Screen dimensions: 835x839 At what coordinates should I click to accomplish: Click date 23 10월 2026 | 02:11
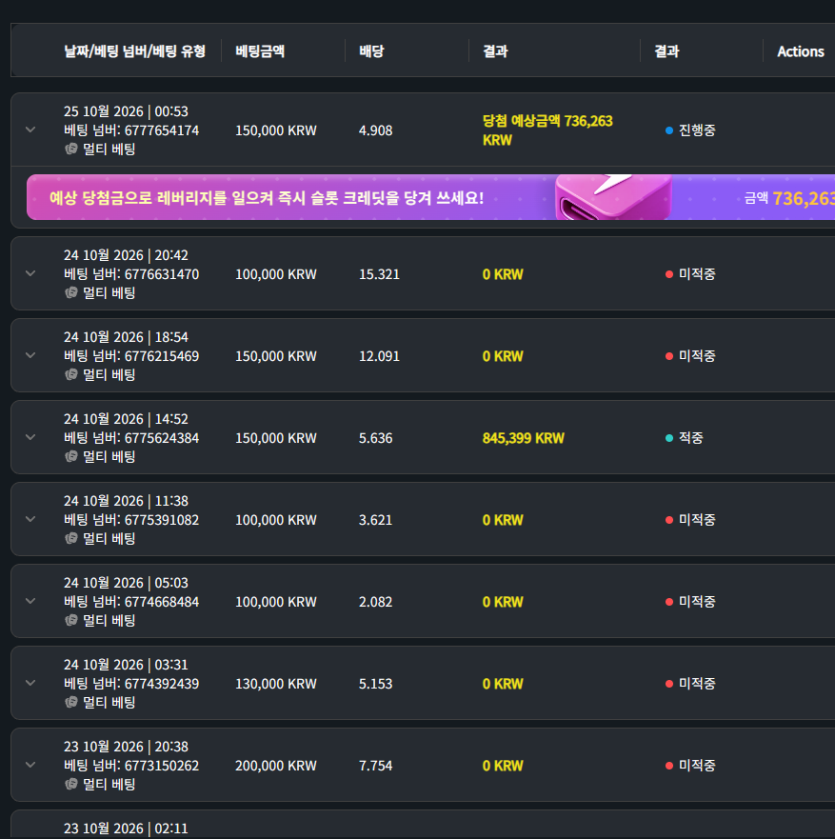[x=126, y=828]
